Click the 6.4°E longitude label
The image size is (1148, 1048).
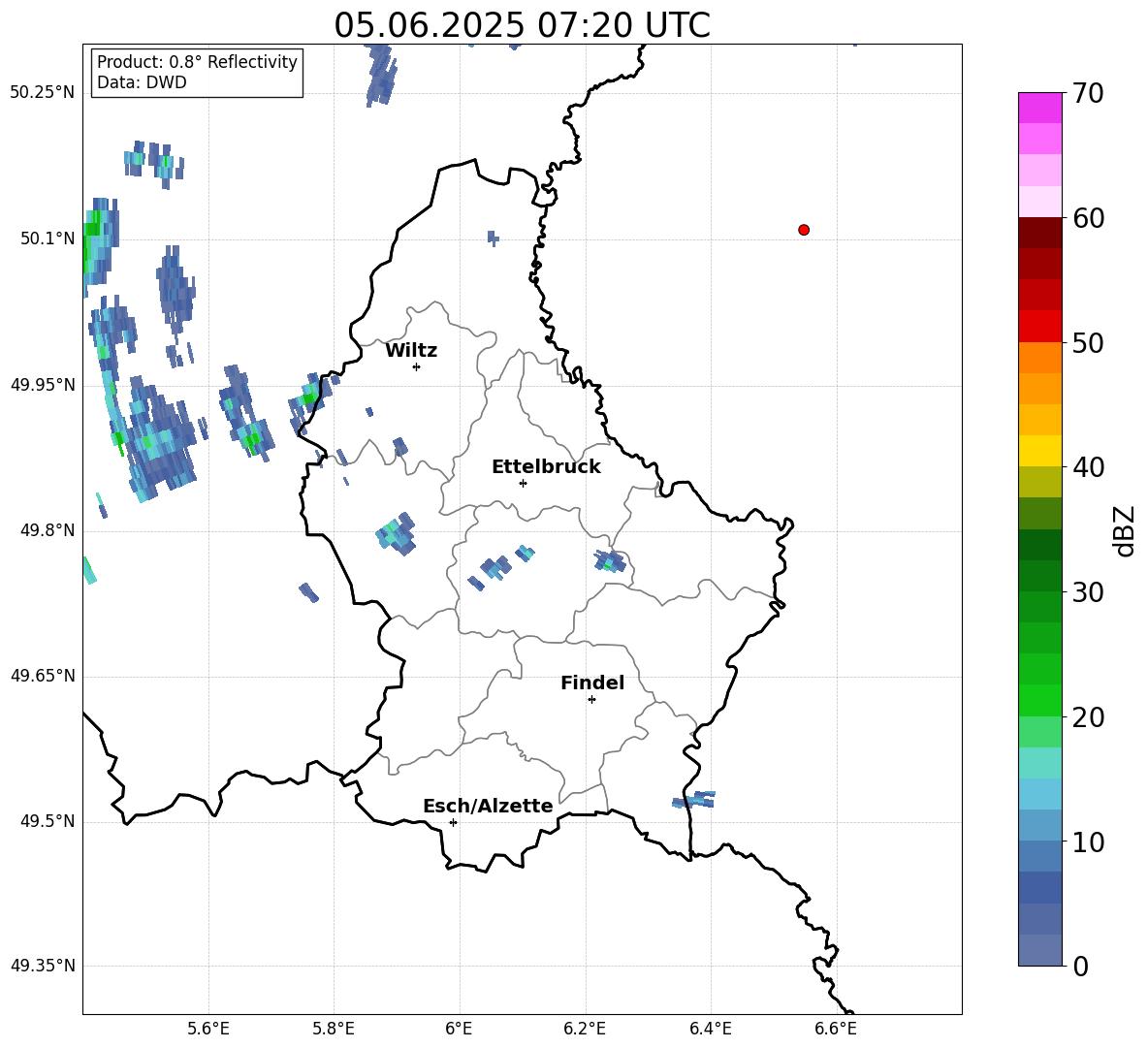[710, 1029]
